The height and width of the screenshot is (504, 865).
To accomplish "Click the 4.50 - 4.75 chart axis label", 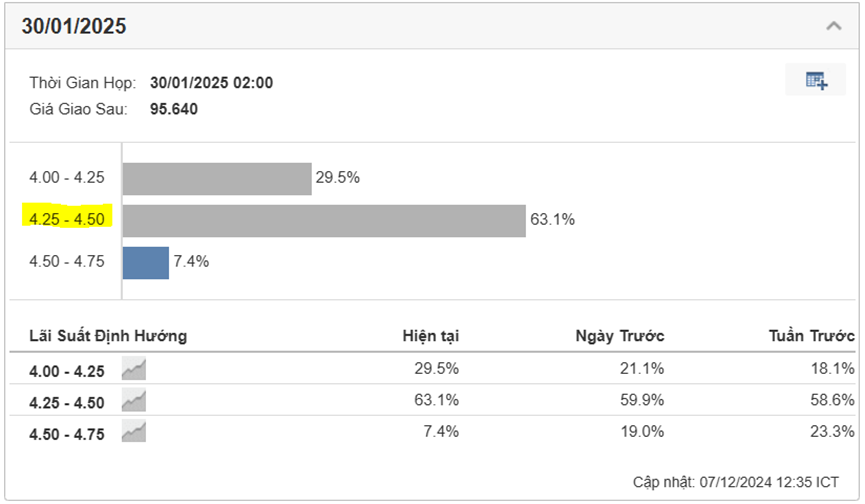I will [67, 262].
